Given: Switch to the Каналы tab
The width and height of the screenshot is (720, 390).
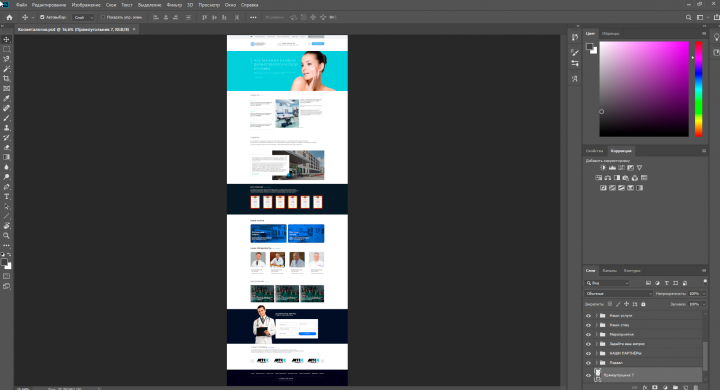Looking at the screenshot, I should point(609,271).
